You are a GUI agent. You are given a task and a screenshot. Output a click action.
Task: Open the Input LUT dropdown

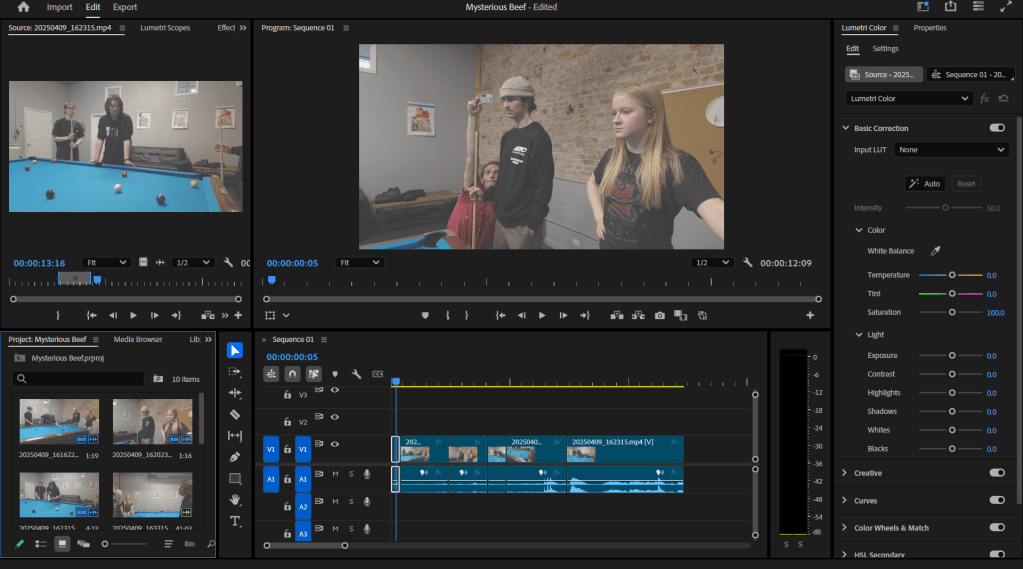click(x=951, y=150)
